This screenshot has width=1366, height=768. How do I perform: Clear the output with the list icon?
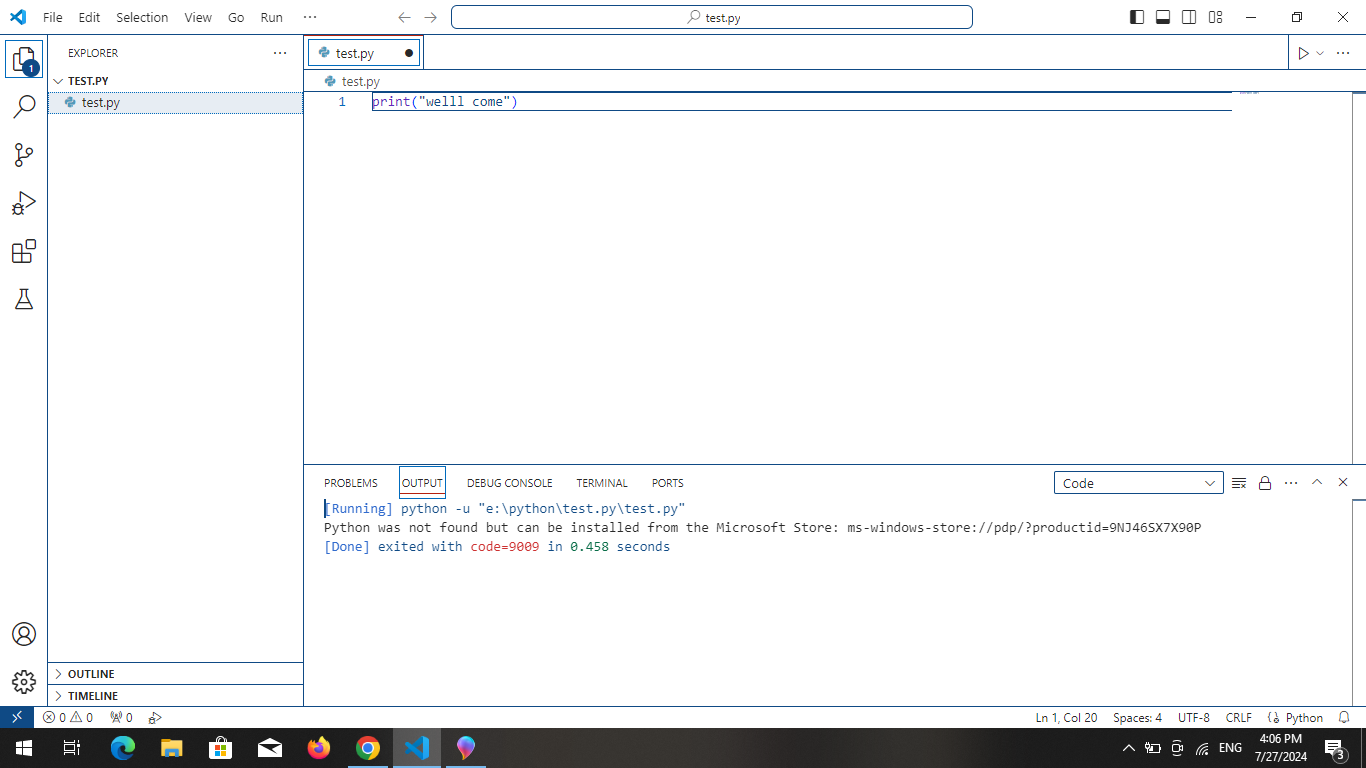point(1239,483)
